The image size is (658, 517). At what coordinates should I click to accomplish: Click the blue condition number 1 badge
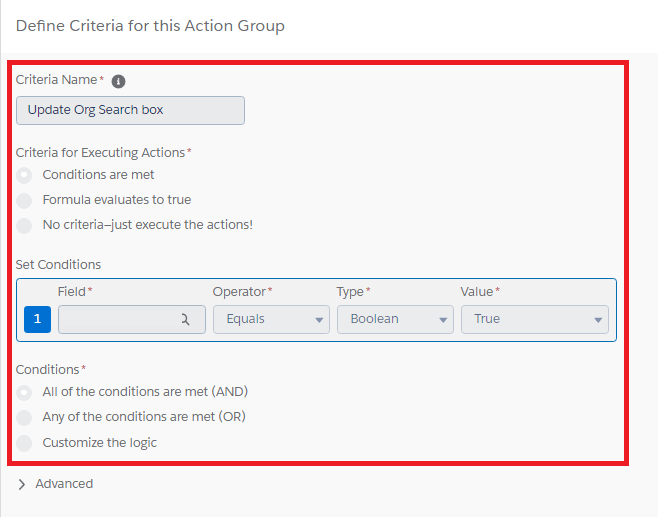pos(37,319)
